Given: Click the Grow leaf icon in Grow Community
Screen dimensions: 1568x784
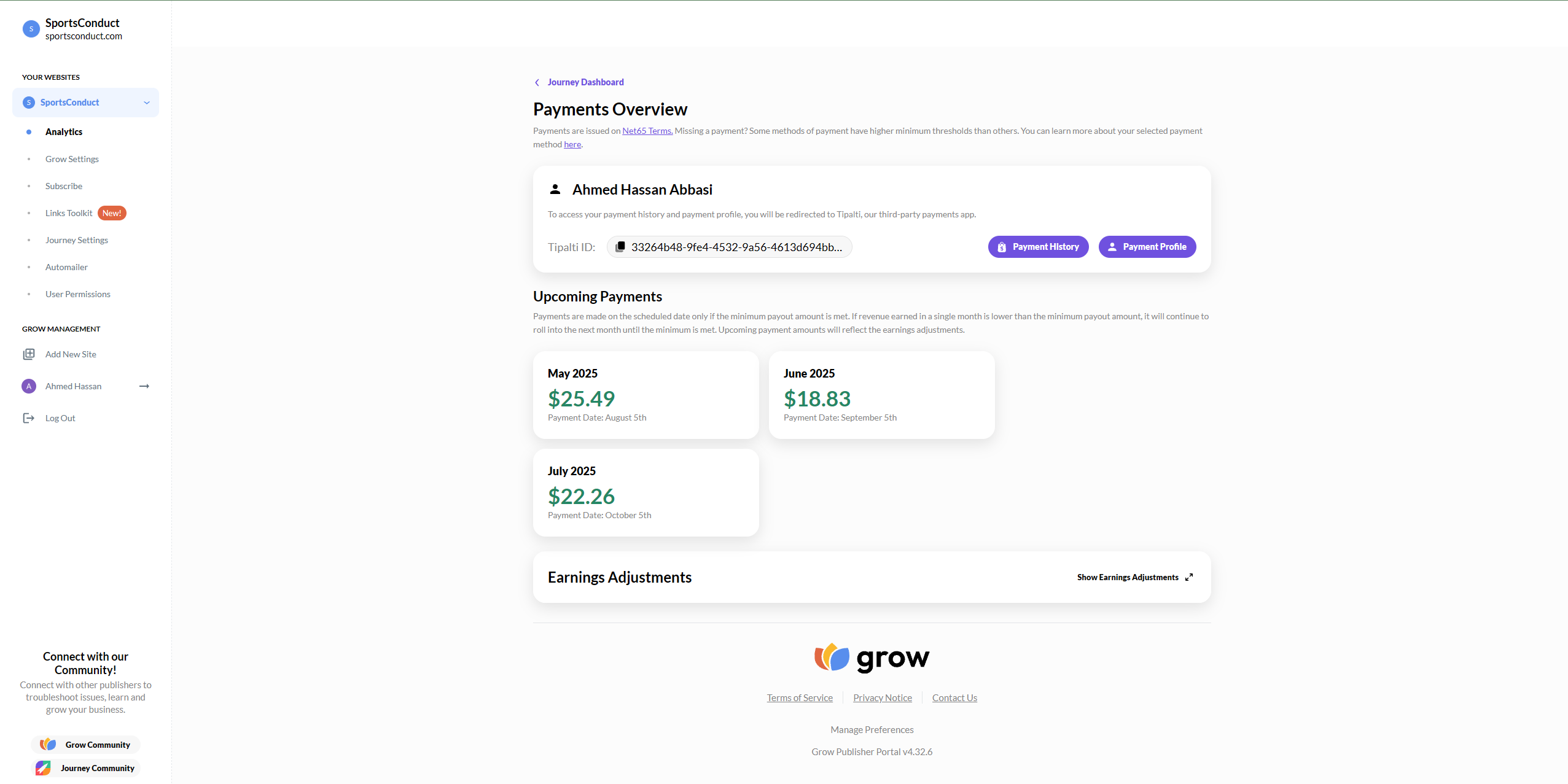Looking at the screenshot, I should click(48, 745).
